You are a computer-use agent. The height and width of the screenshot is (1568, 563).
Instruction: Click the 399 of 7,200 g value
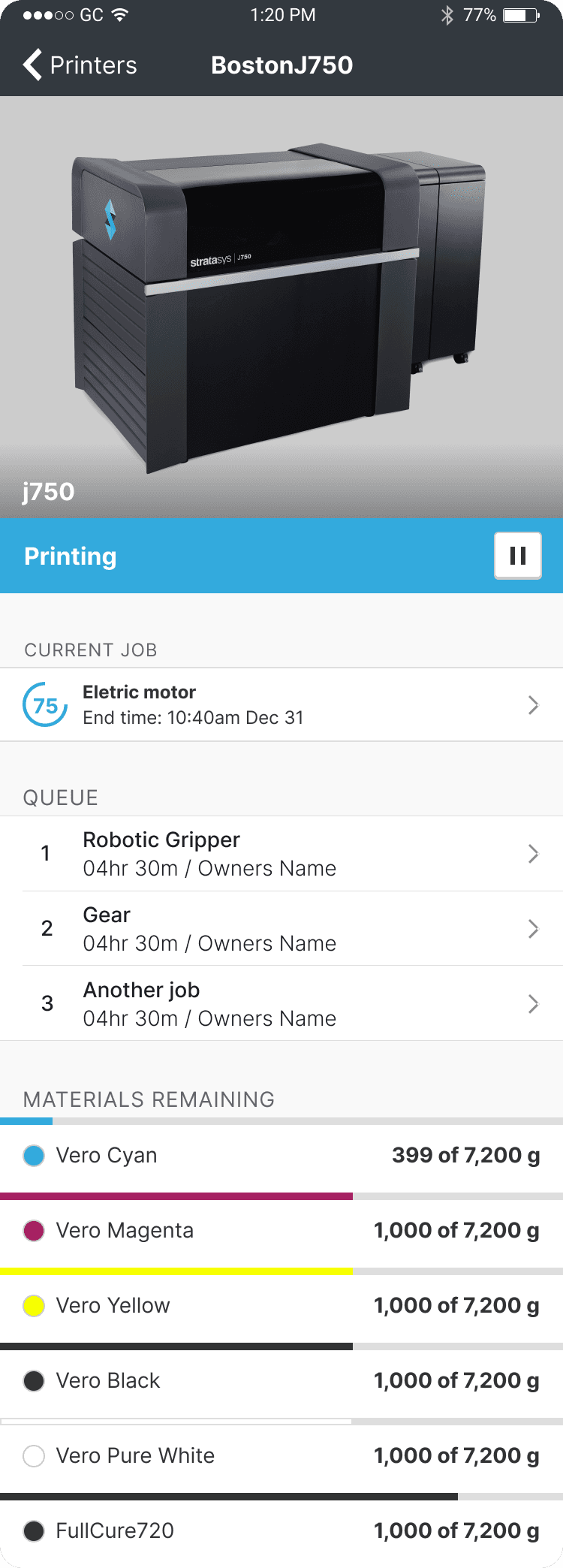click(466, 1156)
